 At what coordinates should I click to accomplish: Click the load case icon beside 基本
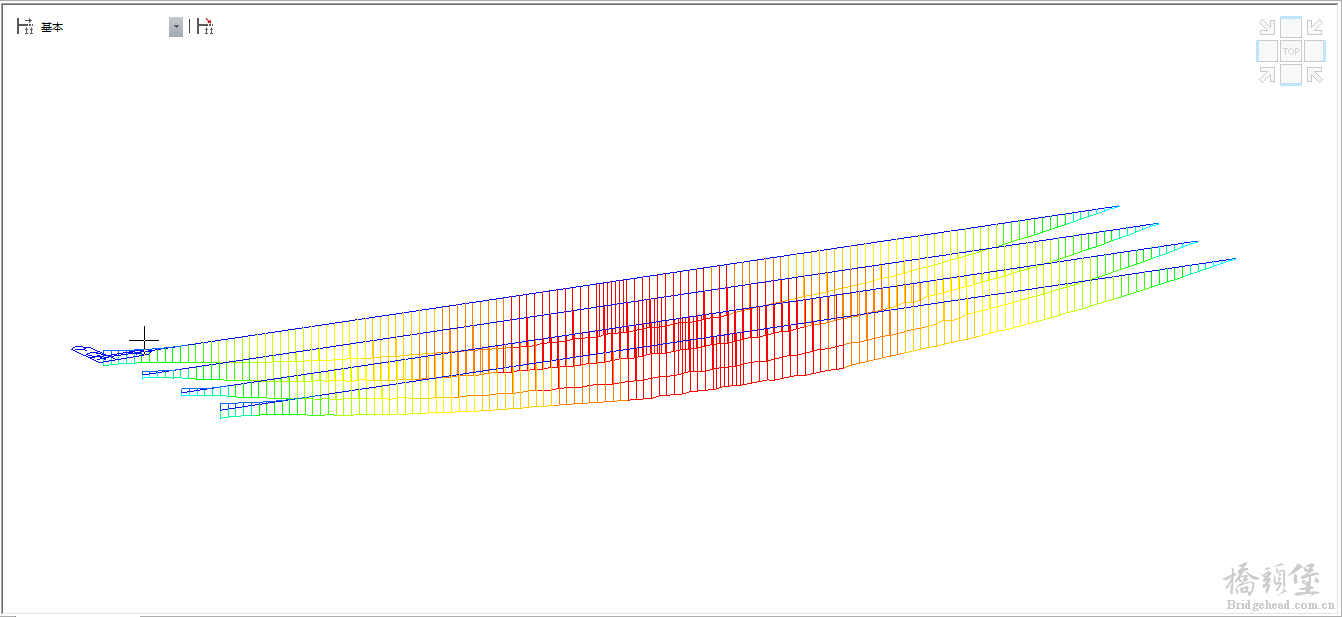(x=25, y=27)
